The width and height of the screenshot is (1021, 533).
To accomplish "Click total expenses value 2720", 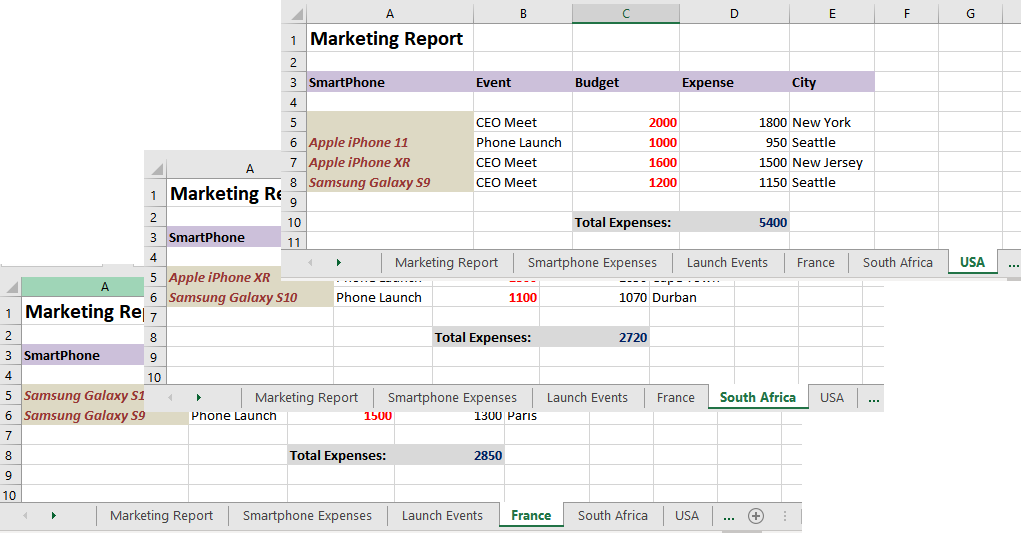I will click(x=594, y=338).
